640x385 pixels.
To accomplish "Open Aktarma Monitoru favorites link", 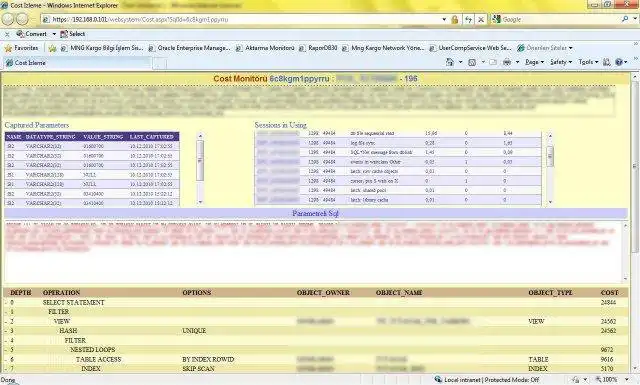I will click(x=265, y=48).
